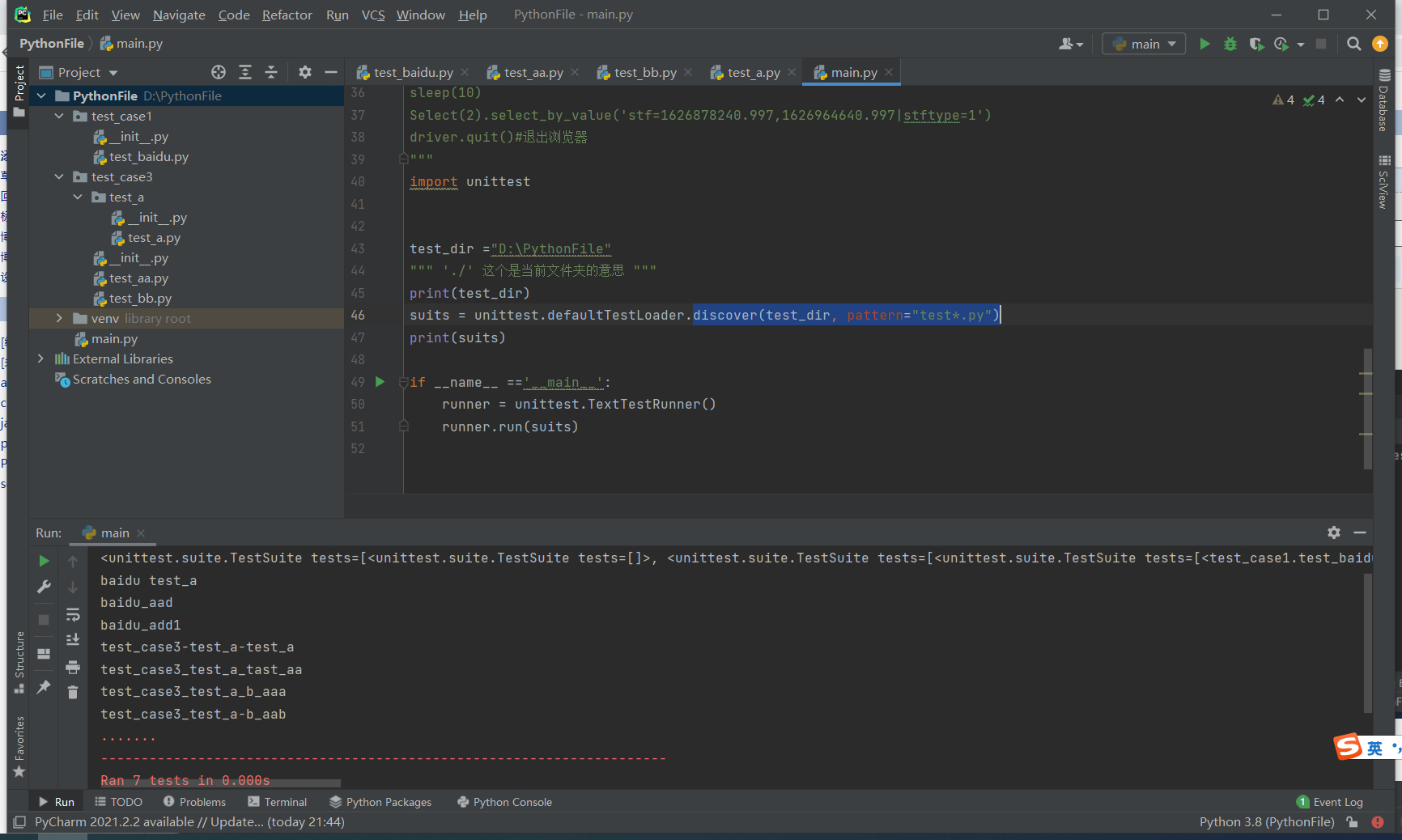Open the Terminal tool window
Viewport: 1402px width, 840px height.
click(x=278, y=802)
